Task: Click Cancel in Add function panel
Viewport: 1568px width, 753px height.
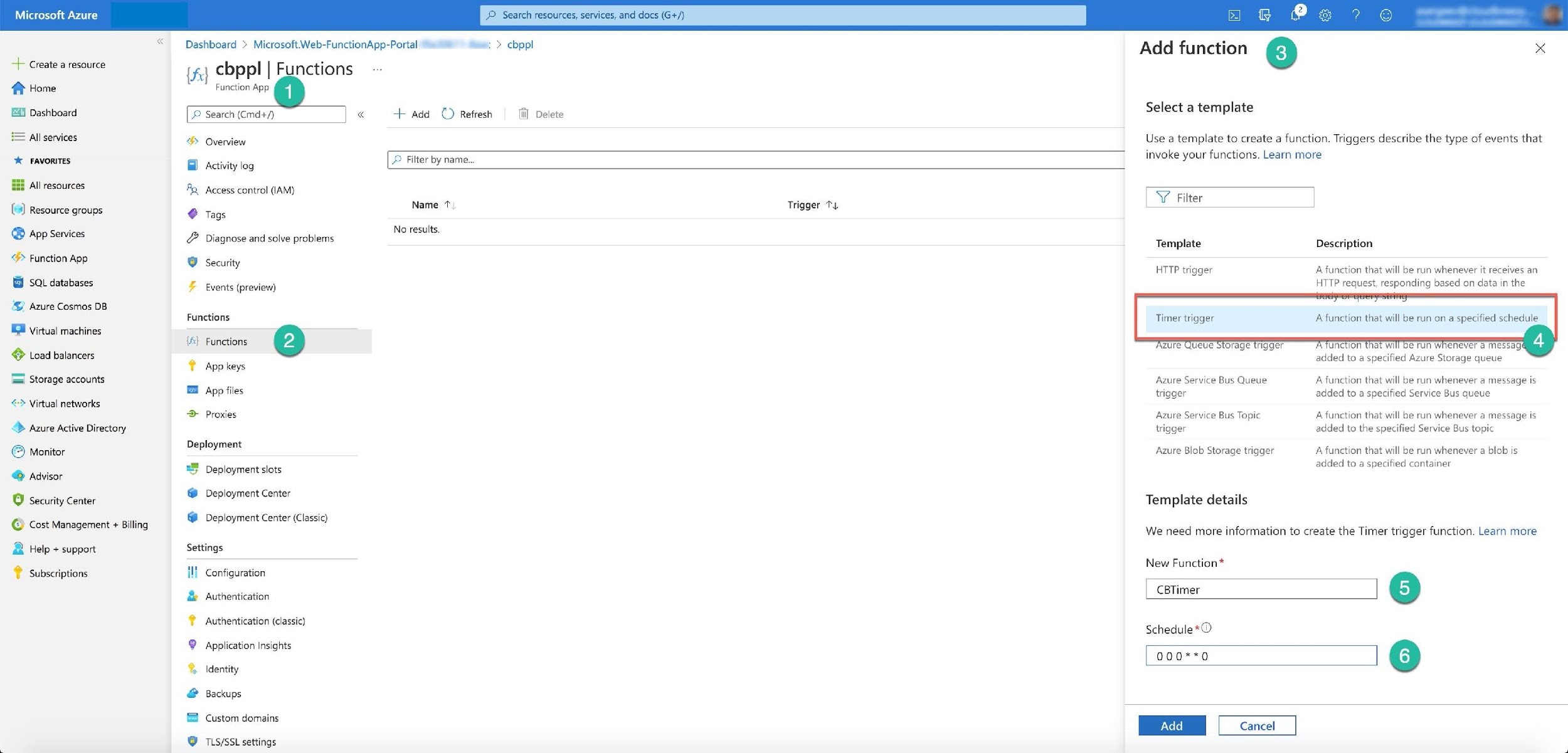Action: pos(1257,725)
